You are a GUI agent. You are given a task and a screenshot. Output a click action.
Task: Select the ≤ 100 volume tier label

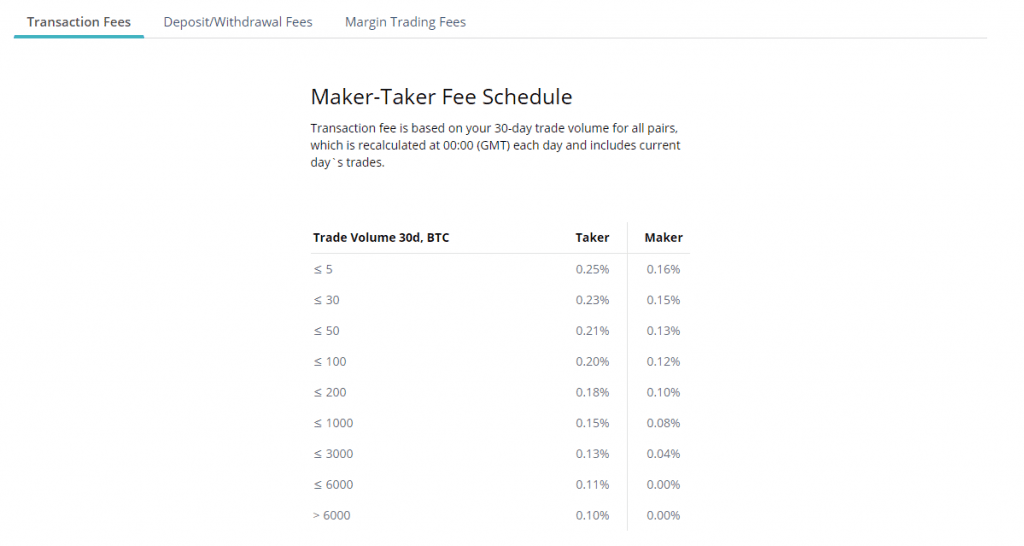(330, 362)
